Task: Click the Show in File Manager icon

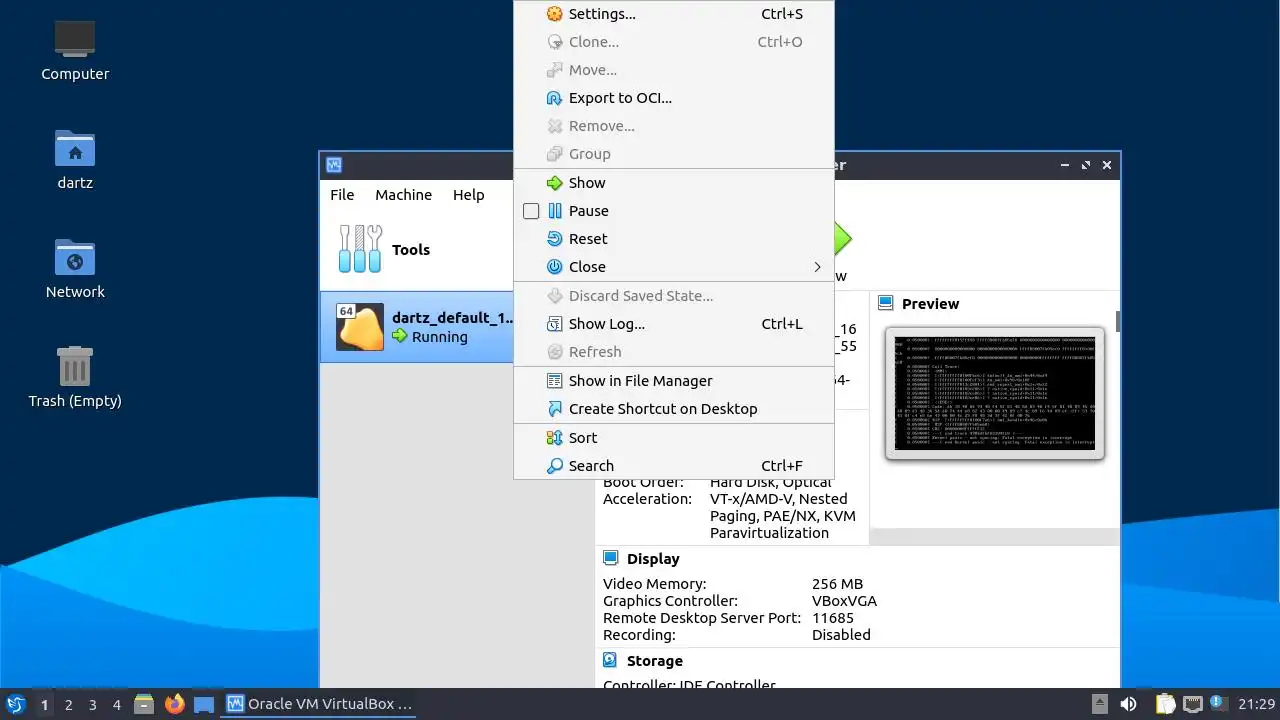Action: click(554, 381)
